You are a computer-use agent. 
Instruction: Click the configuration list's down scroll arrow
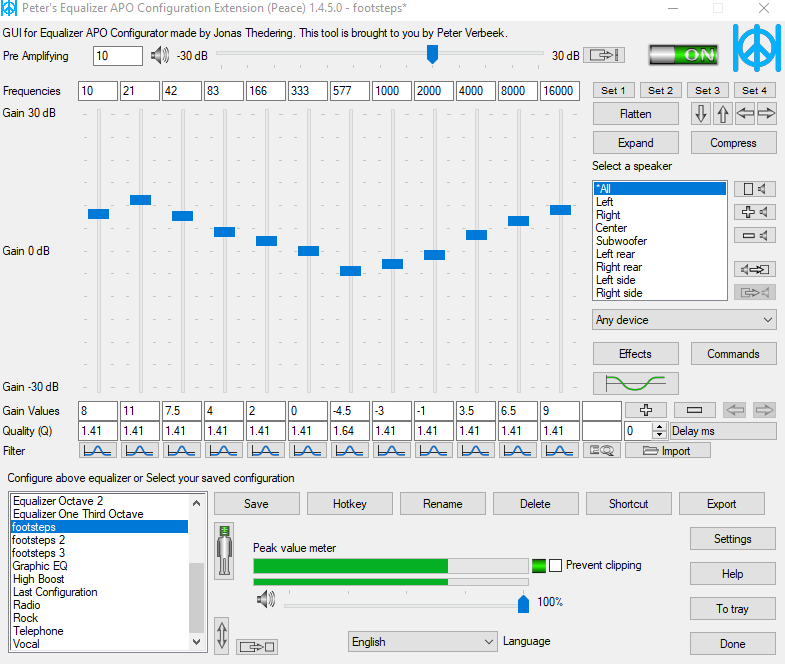pos(197,641)
